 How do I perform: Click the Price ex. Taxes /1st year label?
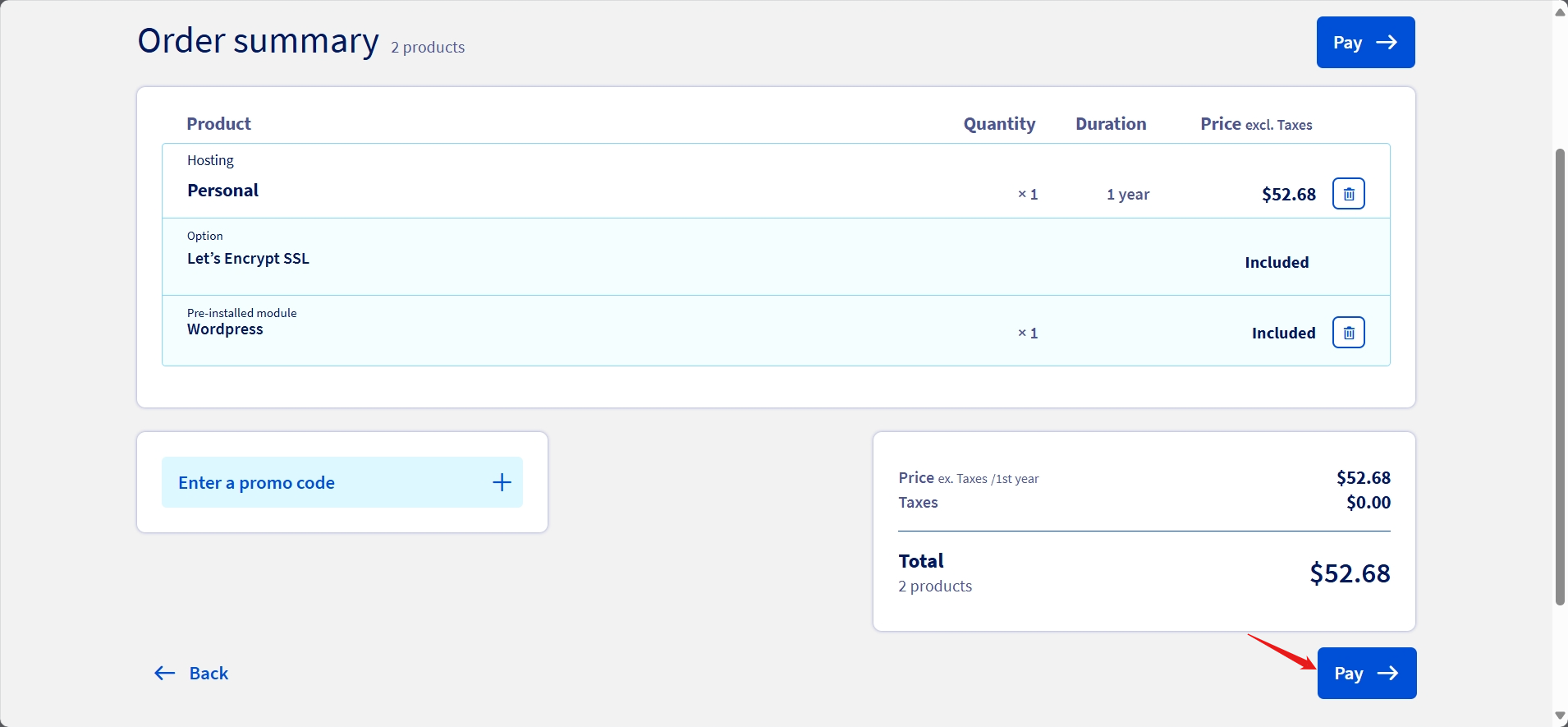pos(969,478)
